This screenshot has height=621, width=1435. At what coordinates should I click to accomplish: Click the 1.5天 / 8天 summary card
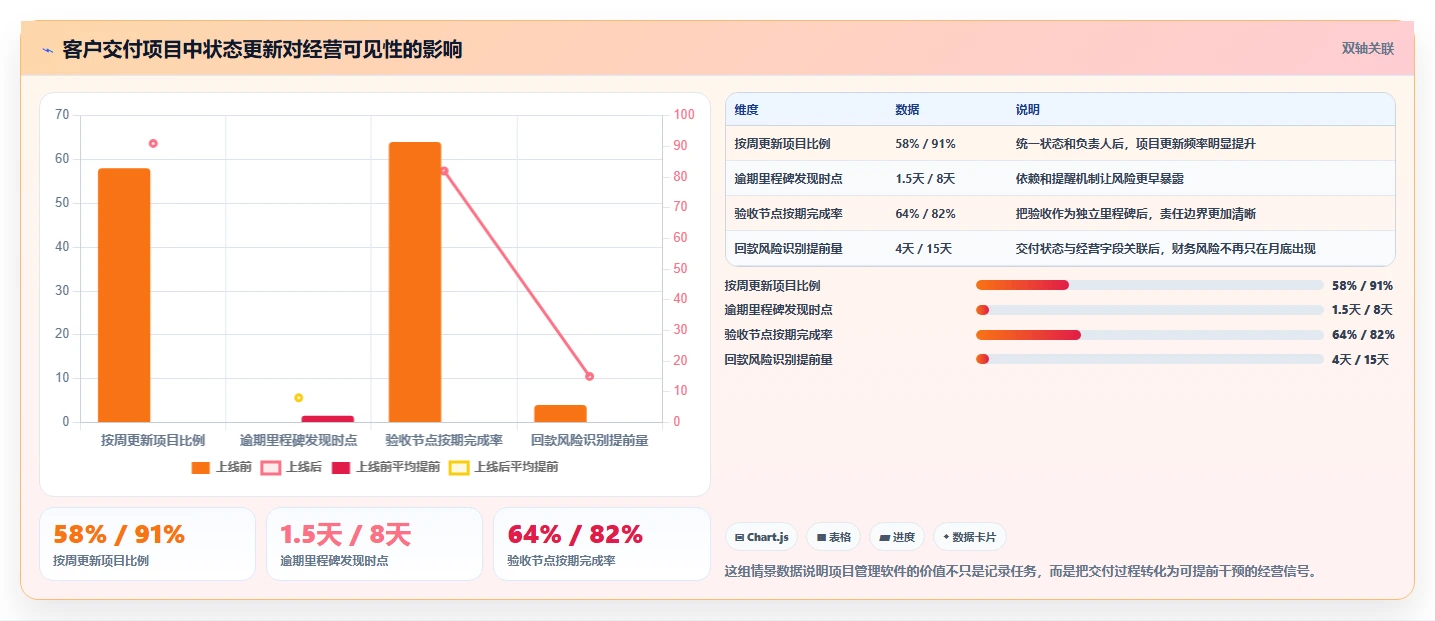click(374, 544)
